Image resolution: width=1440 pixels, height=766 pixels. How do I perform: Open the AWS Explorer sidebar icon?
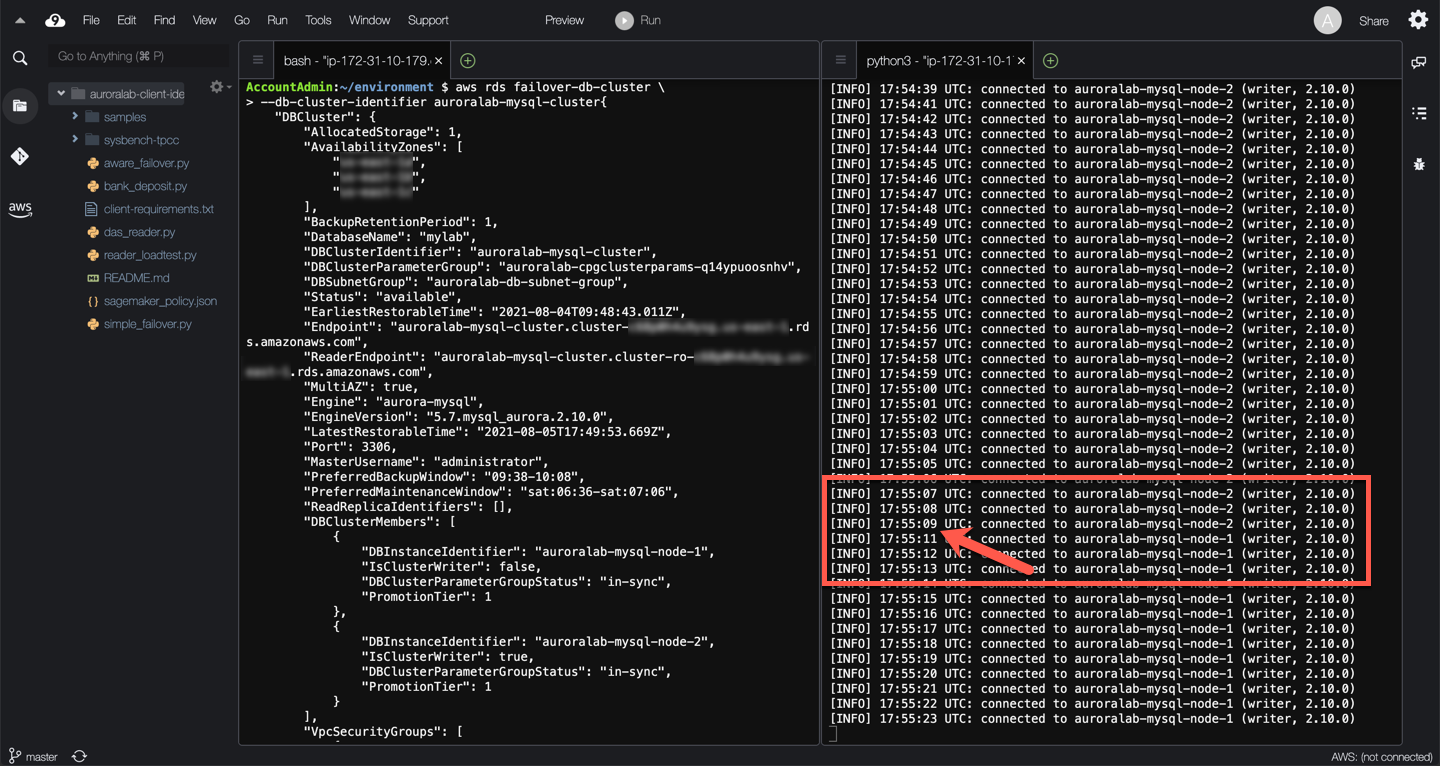click(x=20, y=209)
